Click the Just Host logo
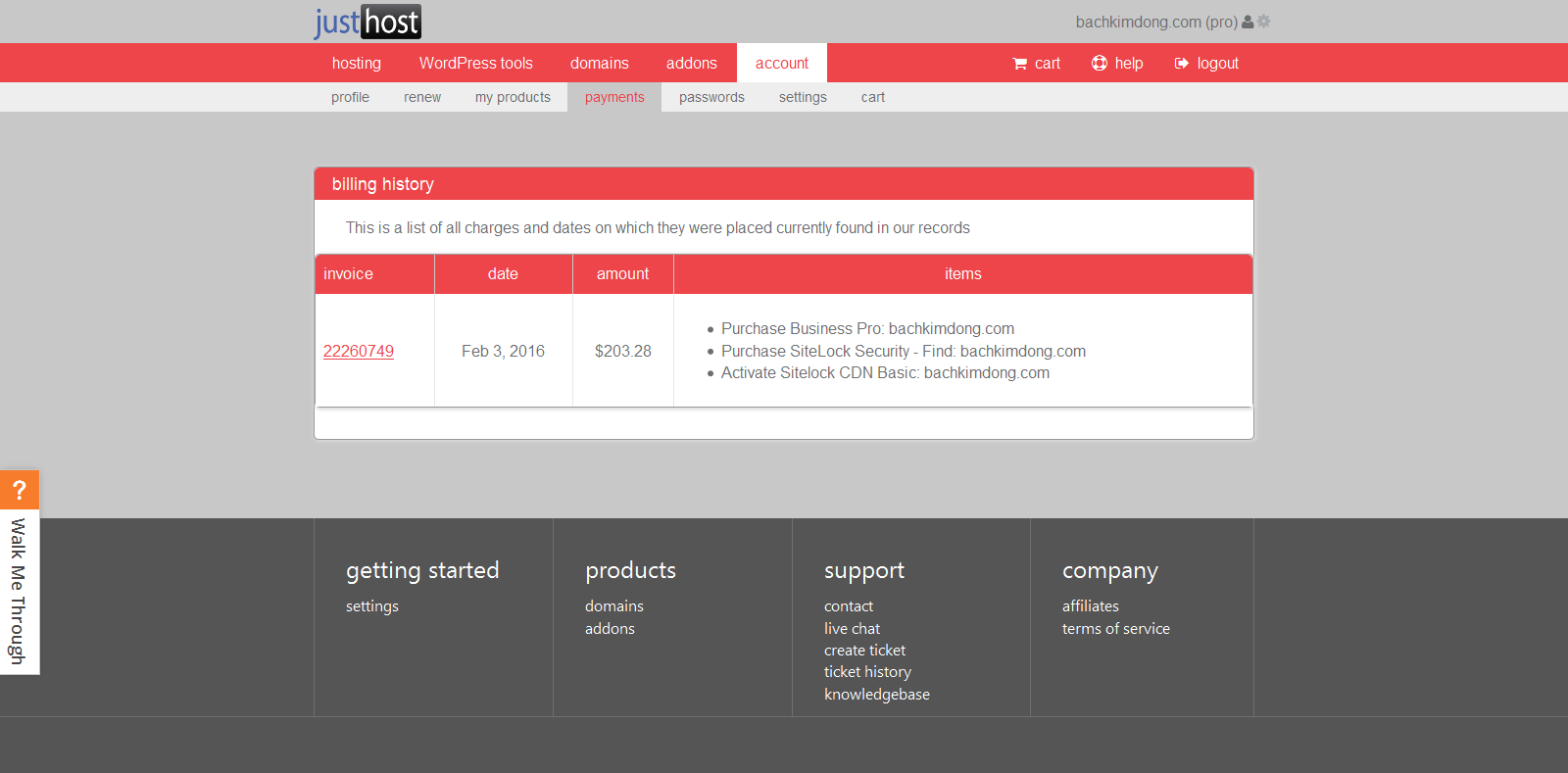1568x773 pixels. (367, 22)
